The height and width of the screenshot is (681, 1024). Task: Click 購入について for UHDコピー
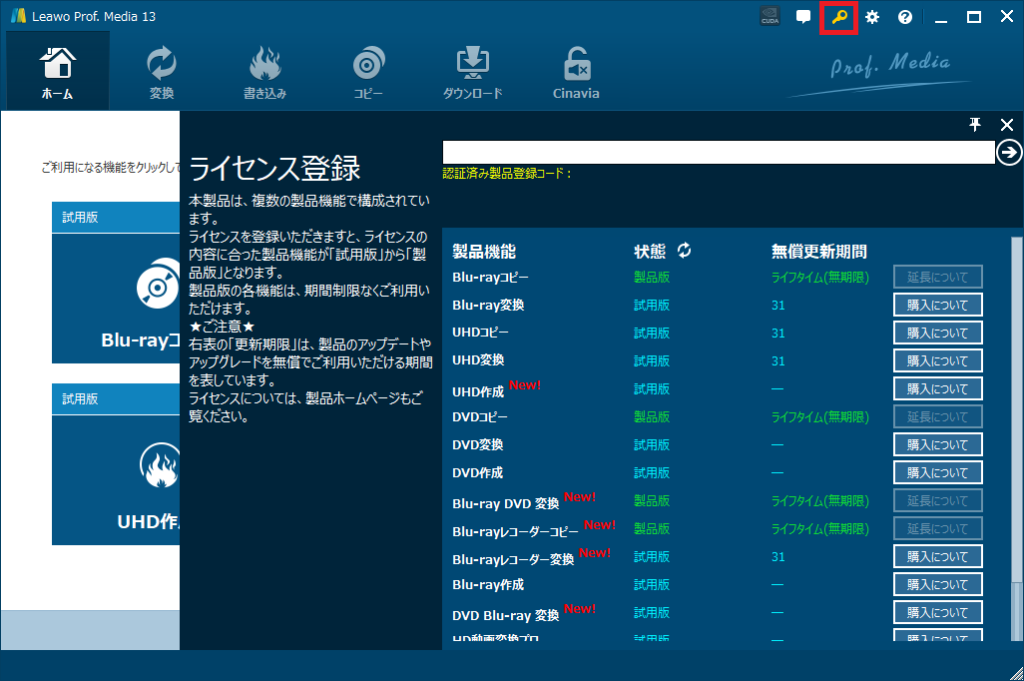tap(938, 333)
